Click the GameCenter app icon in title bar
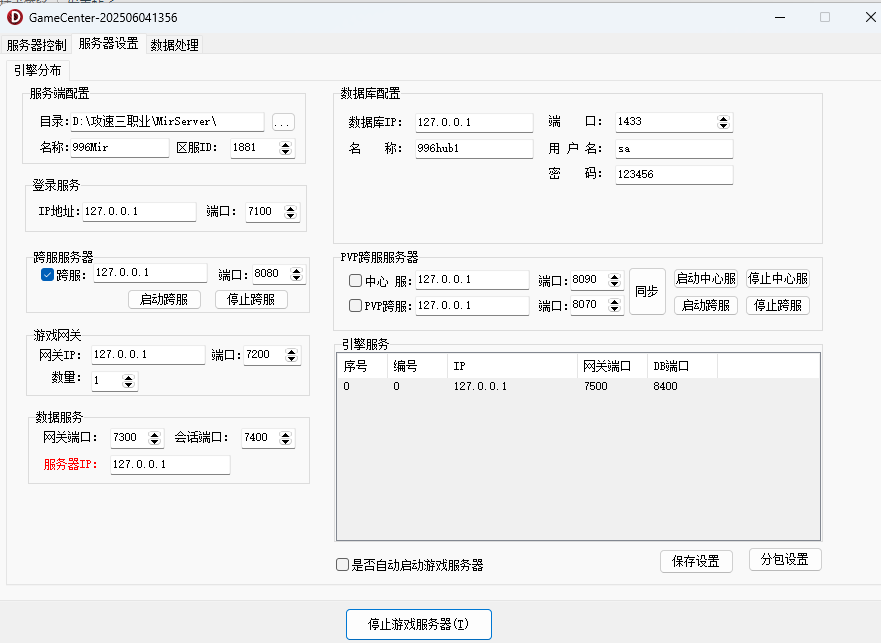The image size is (881, 643). (15, 17)
